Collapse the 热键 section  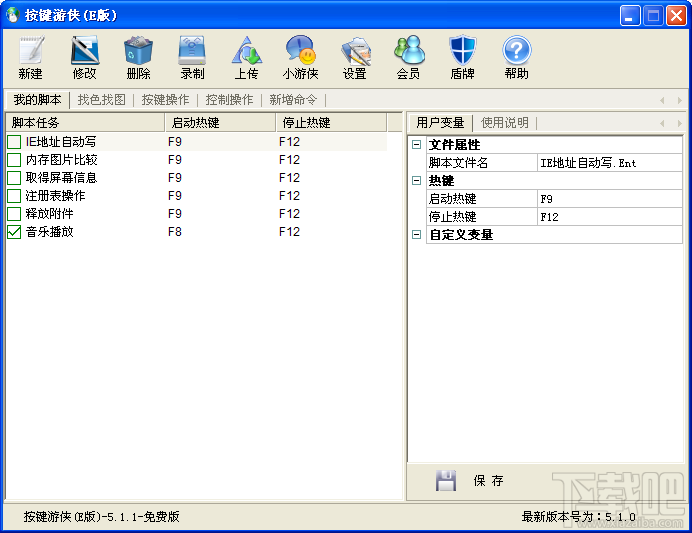[416, 180]
